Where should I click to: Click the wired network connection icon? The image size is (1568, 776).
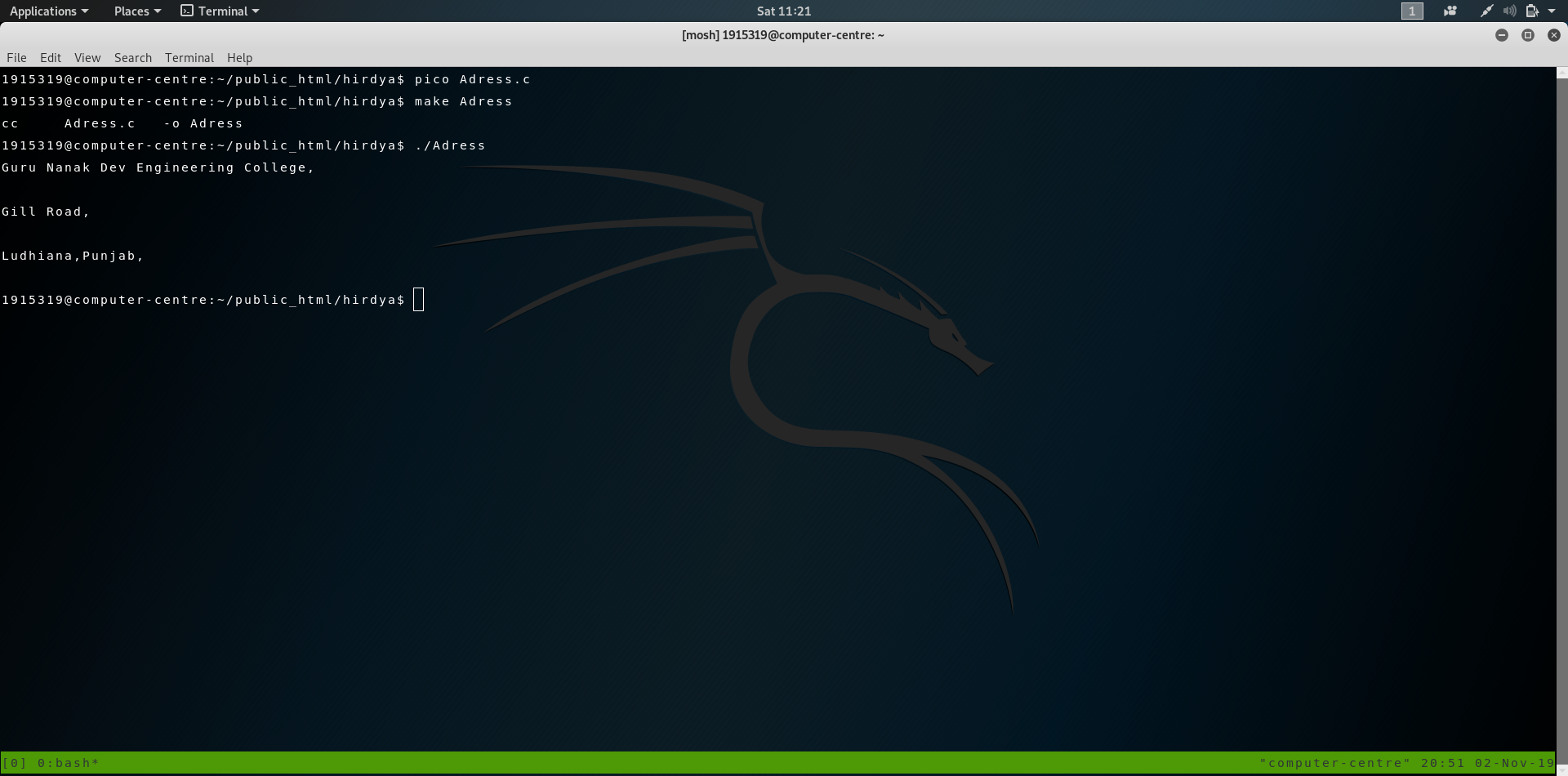pyautogui.click(x=1487, y=11)
